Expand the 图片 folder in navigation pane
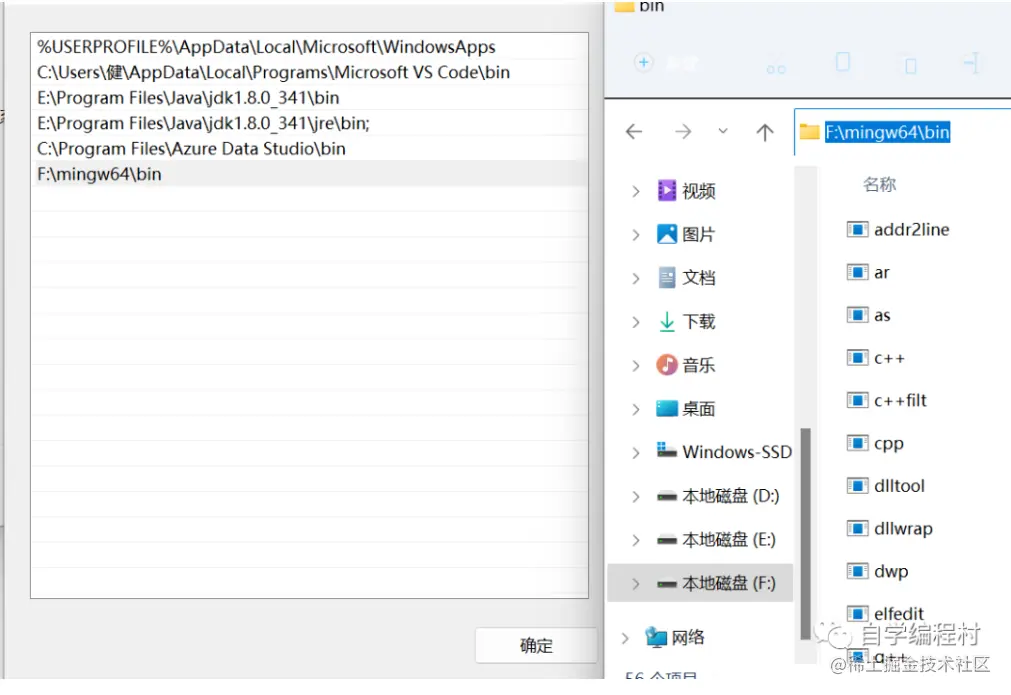The height and width of the screenshot is (695, 1011). point(636,235)
